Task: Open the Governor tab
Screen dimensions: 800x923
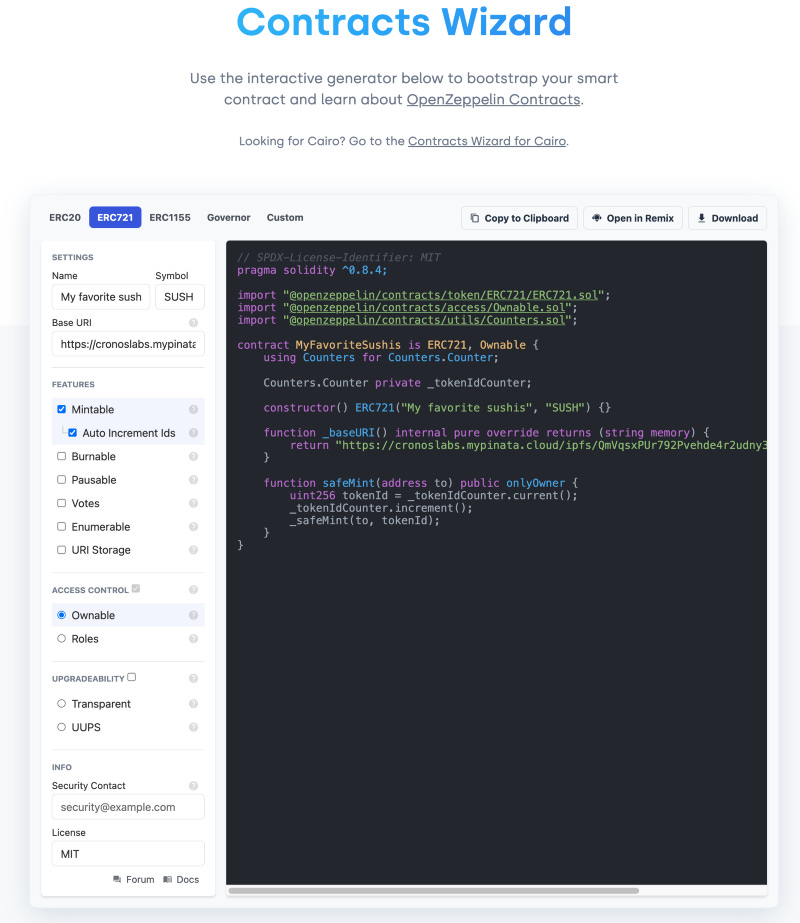Action: click(x=228, y=217)
